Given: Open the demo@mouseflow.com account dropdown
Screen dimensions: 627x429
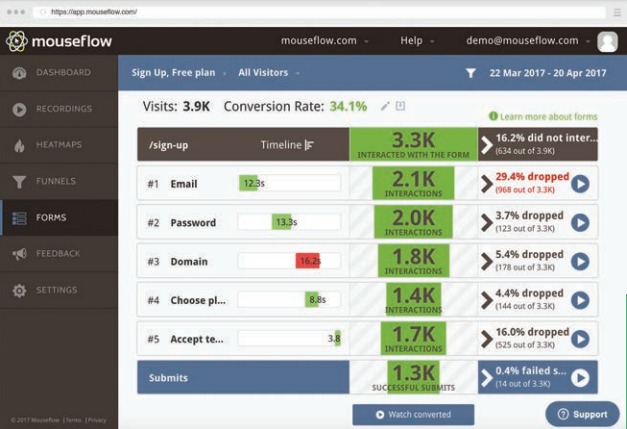Looking at the screenshot, I should point(528,41).
